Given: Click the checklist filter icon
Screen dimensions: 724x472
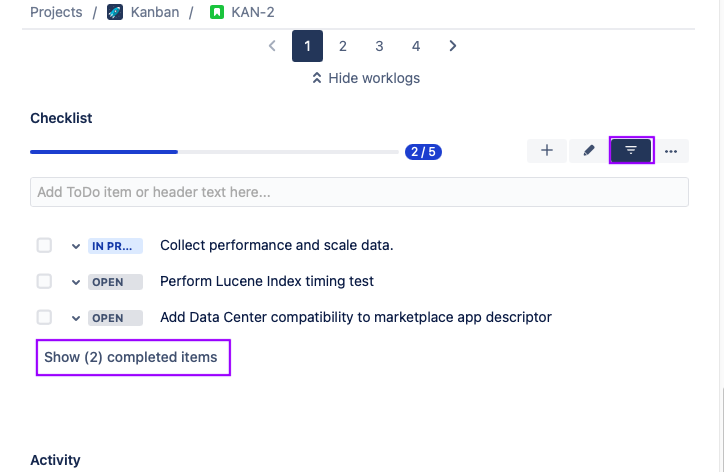Looking at the screenshot, I should pyautogui.click(x=631, y=151).
